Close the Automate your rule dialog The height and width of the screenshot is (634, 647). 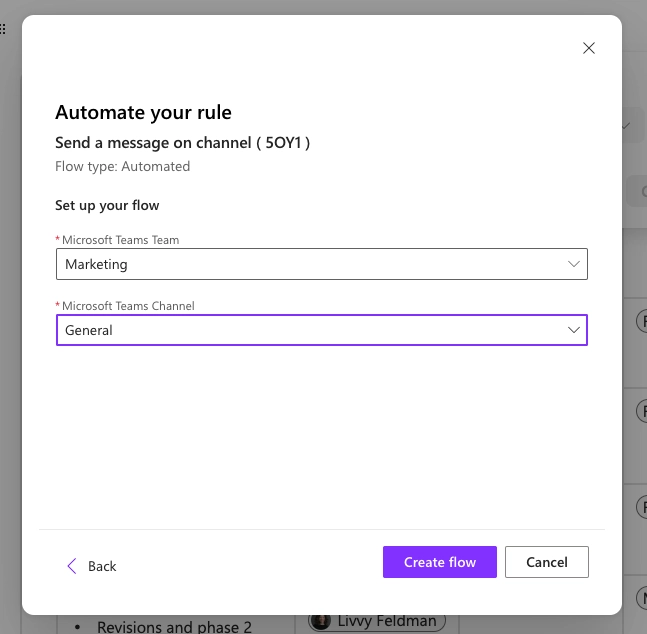589,48
